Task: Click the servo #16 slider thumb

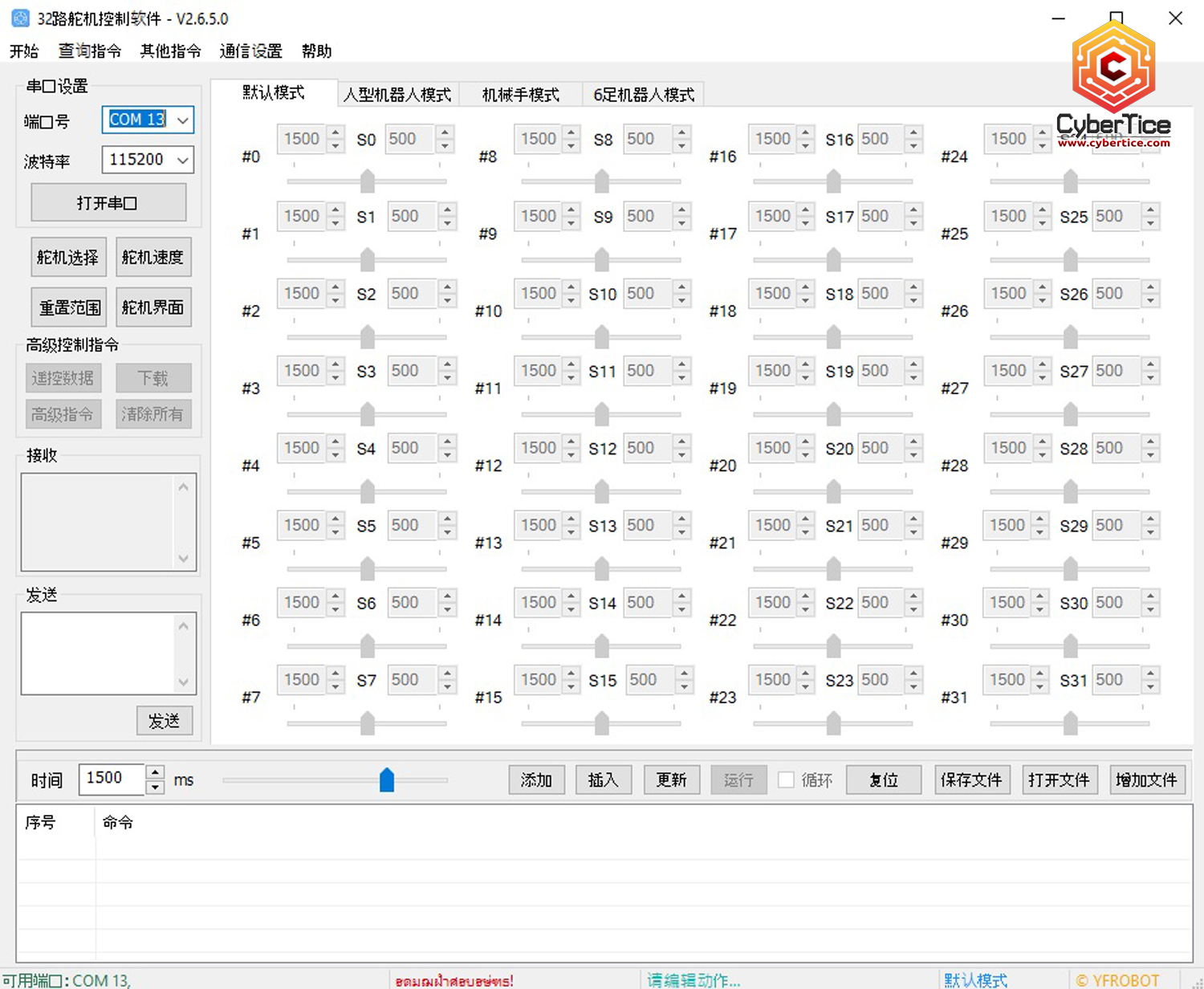Action: point(834,181)
